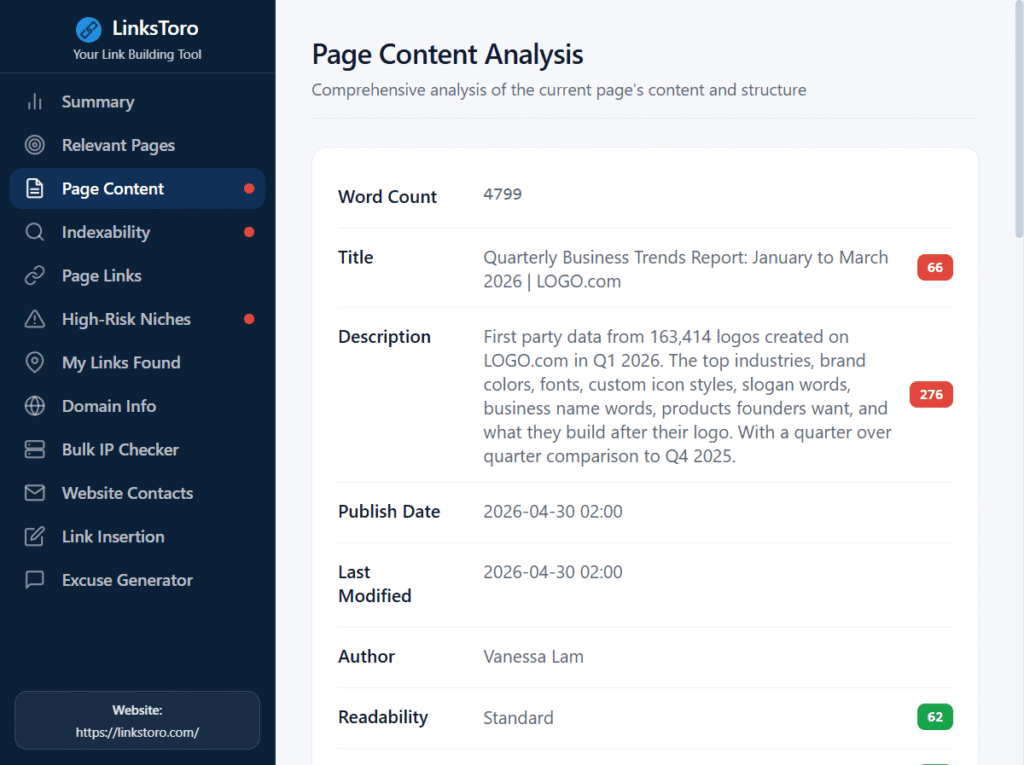Click the readability value Standard
1024x765 pixels.
click(x=518, y=718)
